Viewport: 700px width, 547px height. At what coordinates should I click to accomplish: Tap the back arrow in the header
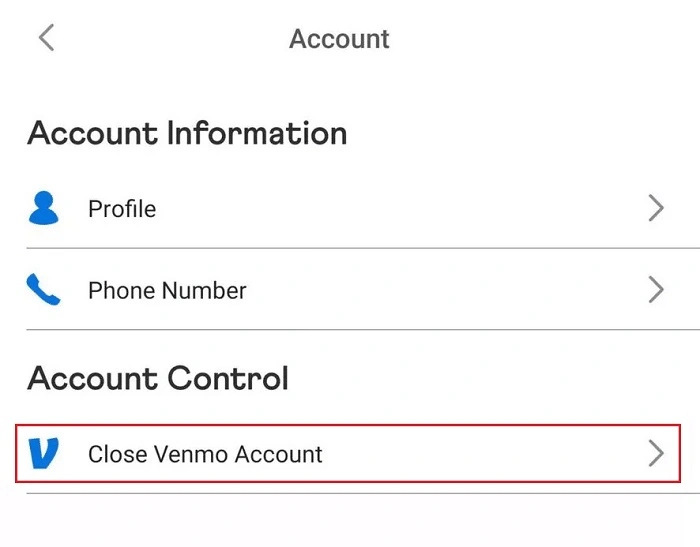(x=46, y=39)
